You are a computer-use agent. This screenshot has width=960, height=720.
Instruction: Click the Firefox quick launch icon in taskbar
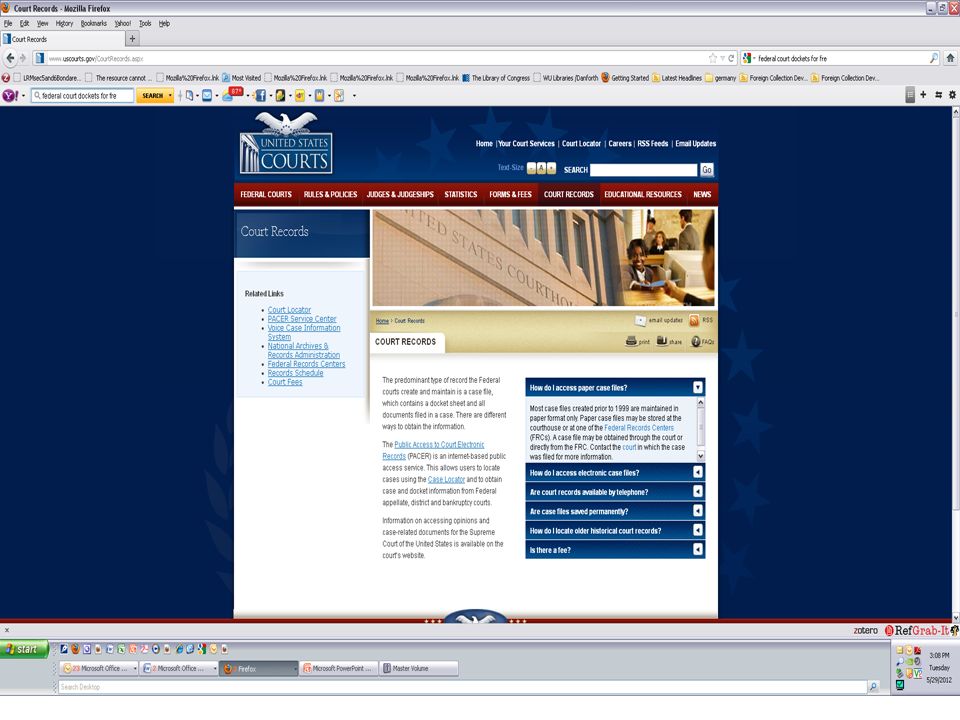pyautogui.click(x=75, y=649)
